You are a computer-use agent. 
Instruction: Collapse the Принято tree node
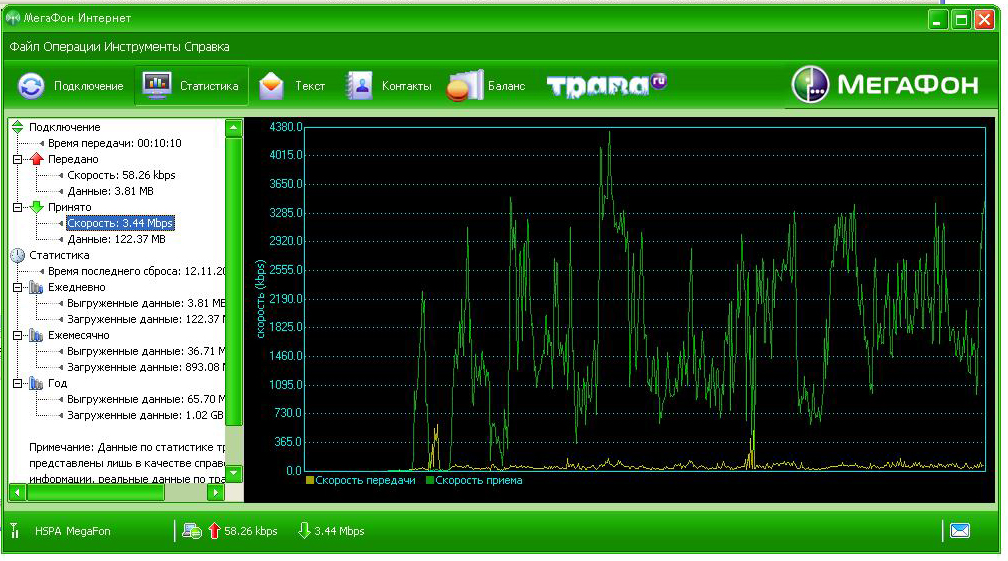[x=17, y=207]
